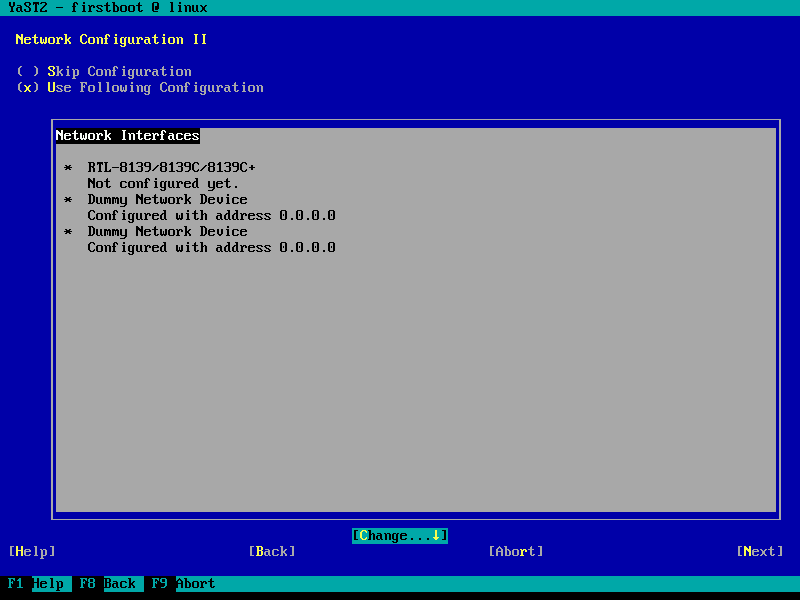Click the F1 Help function key label

coord(36,583)
